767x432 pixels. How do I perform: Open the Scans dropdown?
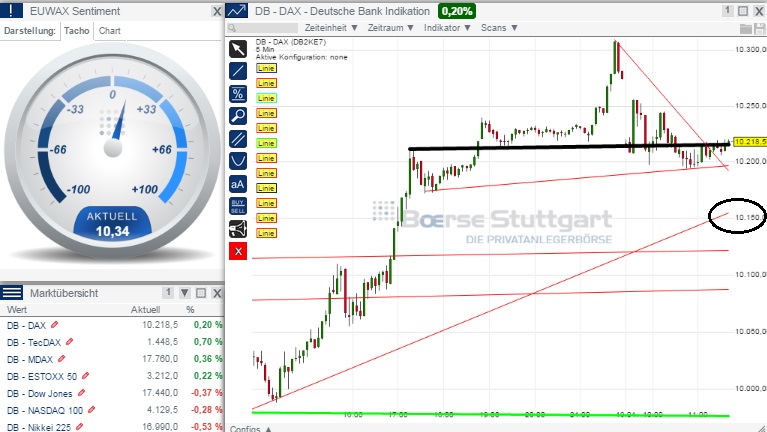point(499,28)
